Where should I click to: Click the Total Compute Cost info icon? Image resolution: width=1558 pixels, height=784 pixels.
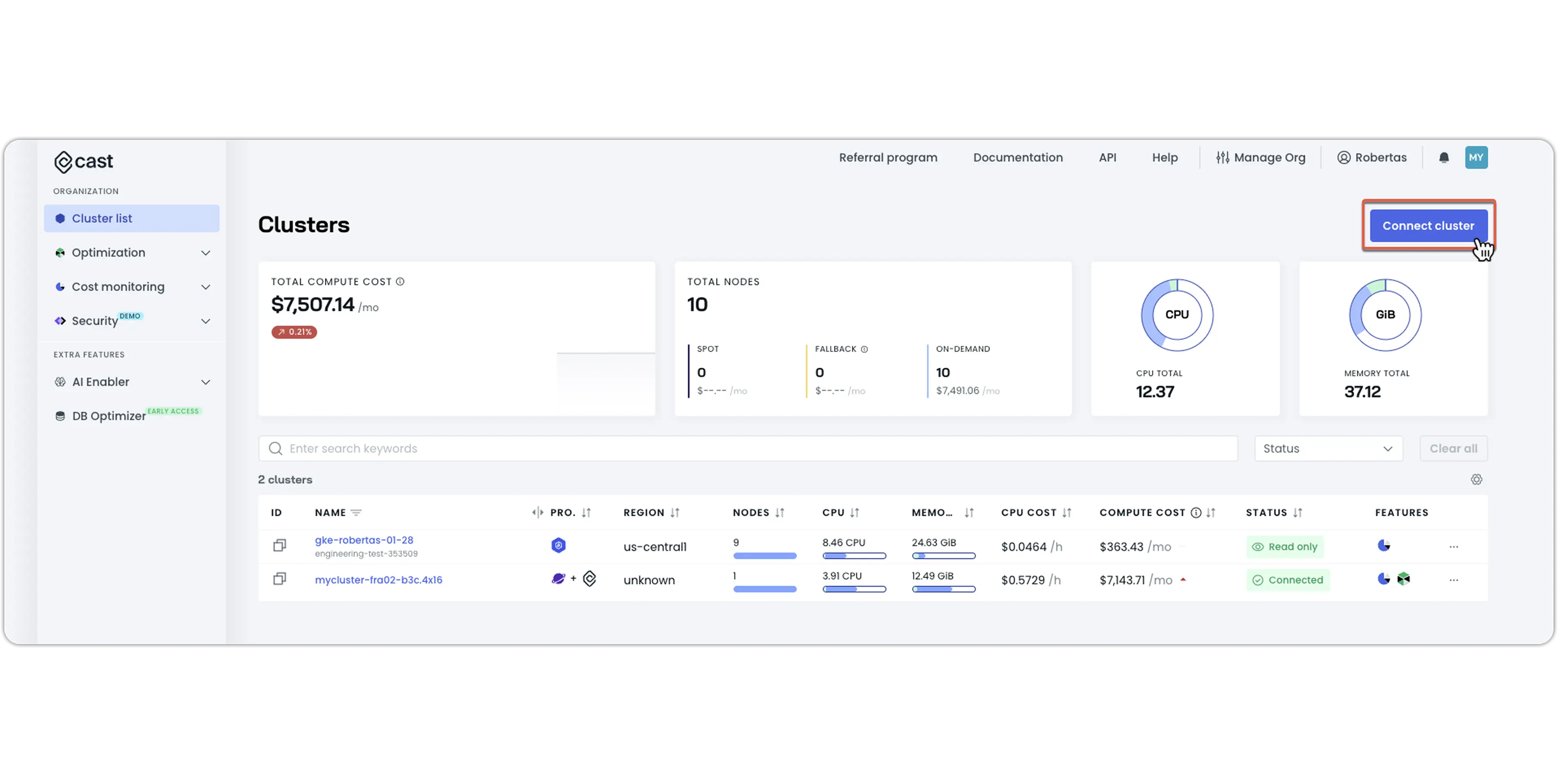[400, 281]
